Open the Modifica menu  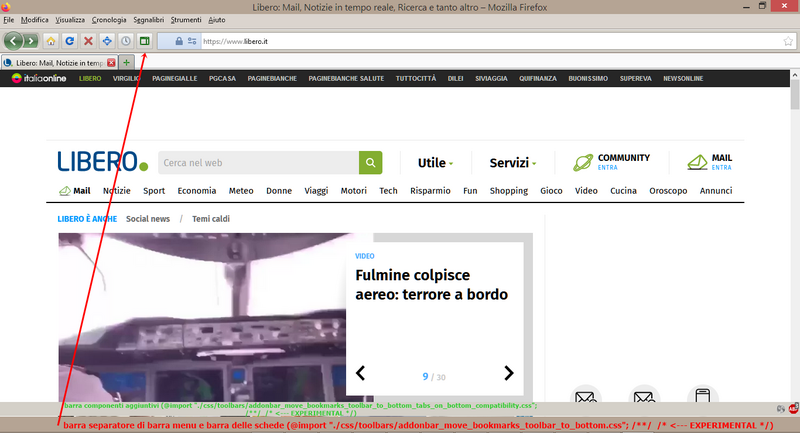tap(35, 20)
